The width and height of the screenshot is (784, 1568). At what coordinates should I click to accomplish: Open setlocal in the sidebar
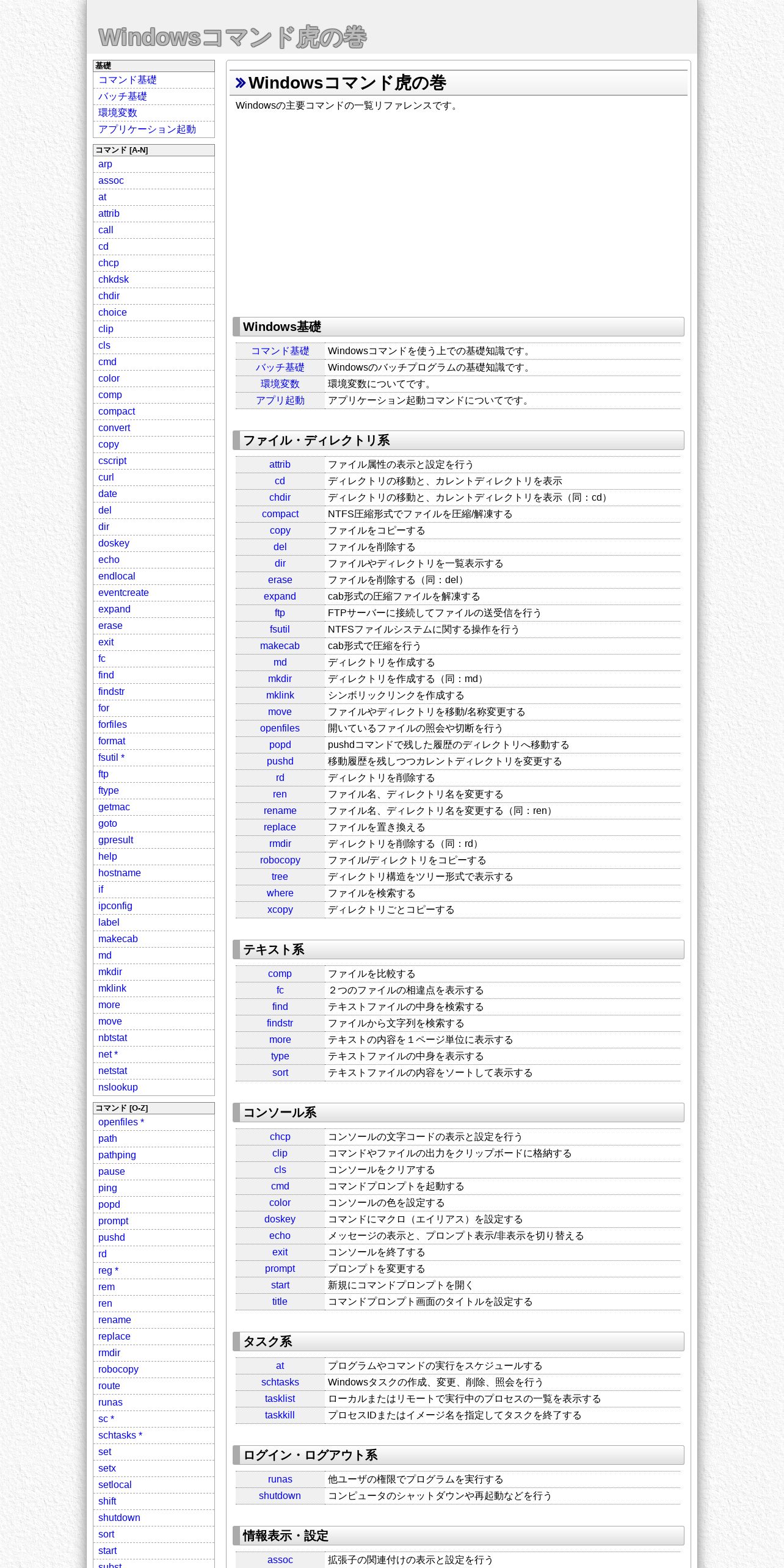115,1485
